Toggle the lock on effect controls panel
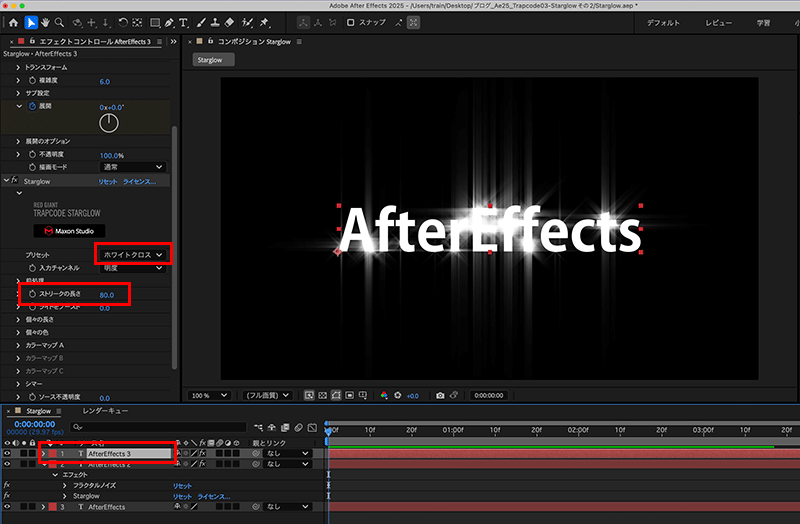Image resolution: width=800 pixels, height=524 pixels. 32,41
